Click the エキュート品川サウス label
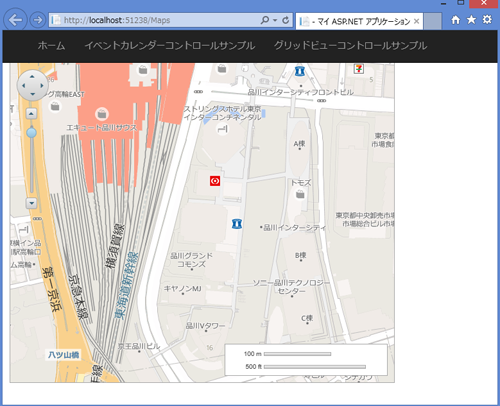This screenshot has width=500, height=406. [102, 128]
